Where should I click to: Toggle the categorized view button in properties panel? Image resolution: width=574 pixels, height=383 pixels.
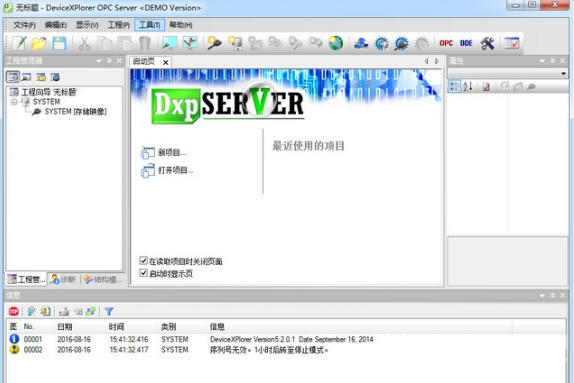454,86
